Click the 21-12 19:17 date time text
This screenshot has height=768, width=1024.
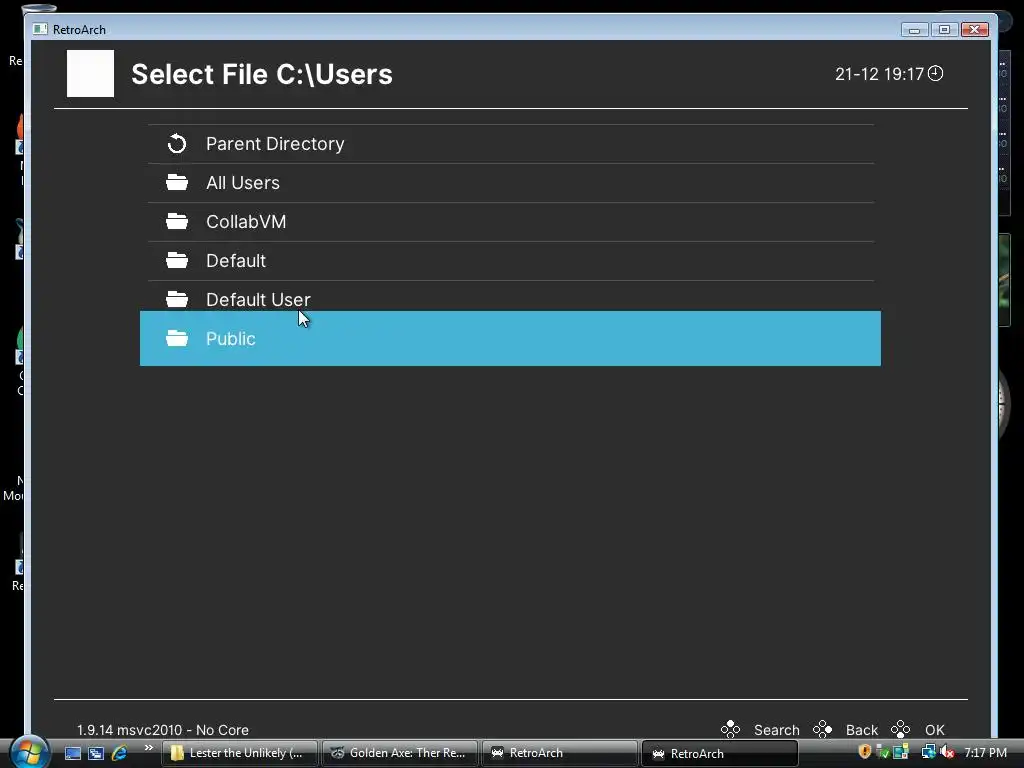pyautogui.click(x=879, y=74)
